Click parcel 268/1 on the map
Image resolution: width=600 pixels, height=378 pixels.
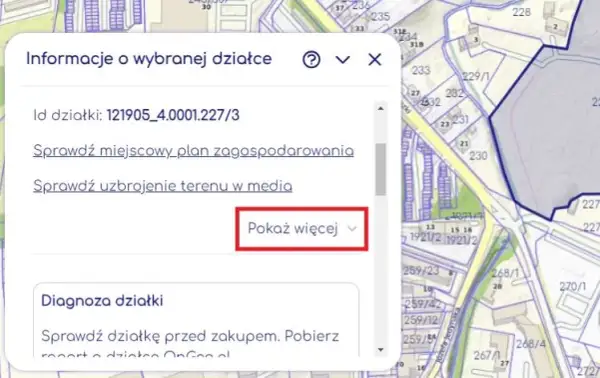[x=505, y=273]
